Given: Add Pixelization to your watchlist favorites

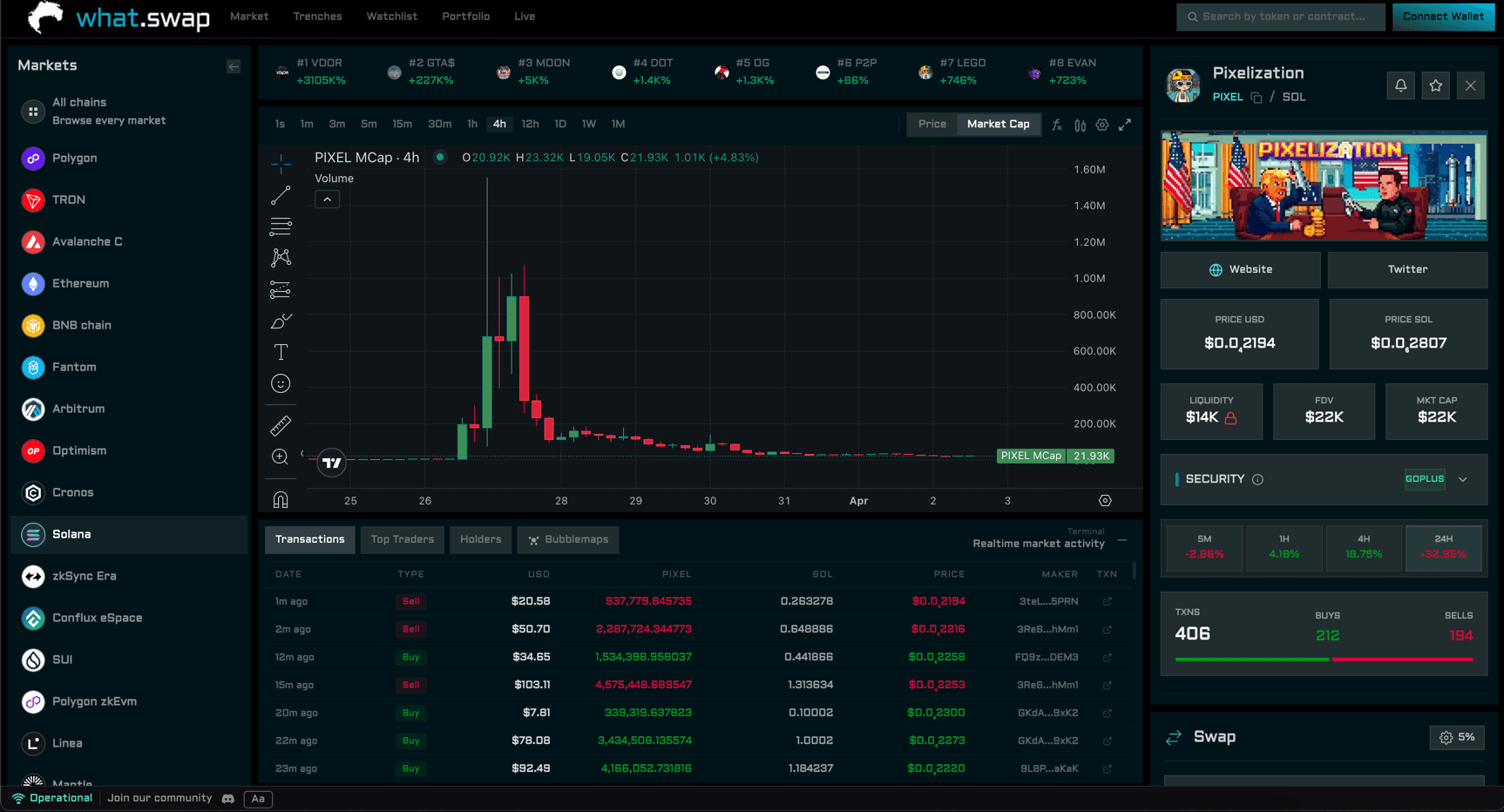Looking at the screenshot, I should point(1435,85).
